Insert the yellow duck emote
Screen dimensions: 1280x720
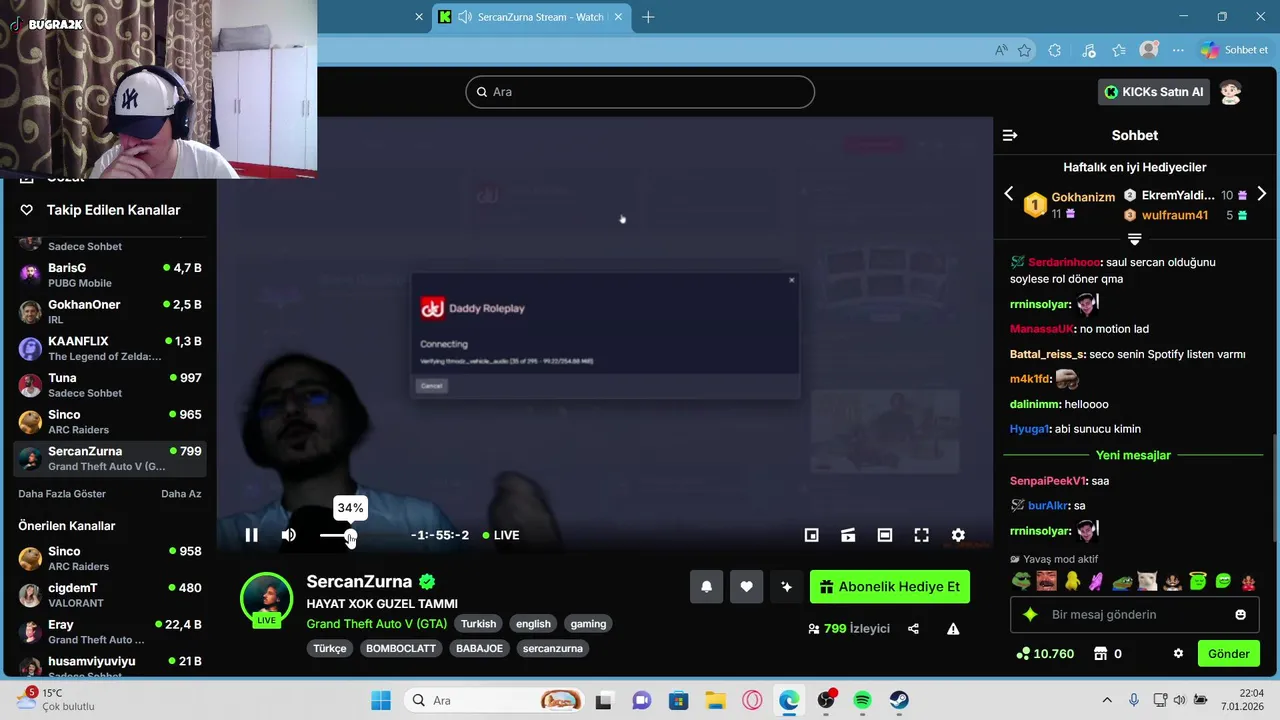1072,581
